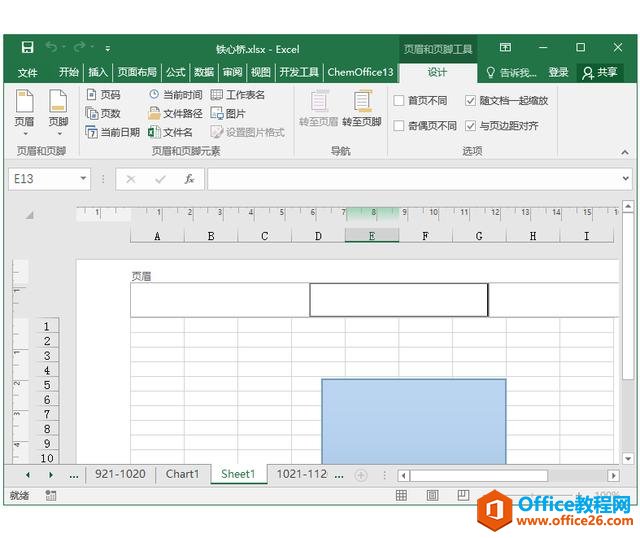The width and height of the screenshot is (640, 538).
Task: Click the Select All corner triangle
Action: [29, 215]
